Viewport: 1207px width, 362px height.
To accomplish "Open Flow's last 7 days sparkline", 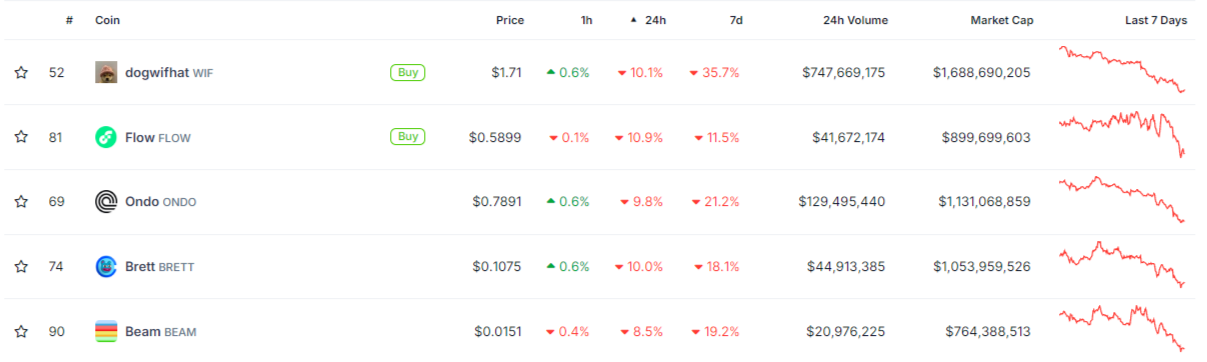I will [x=1124, y=134].
